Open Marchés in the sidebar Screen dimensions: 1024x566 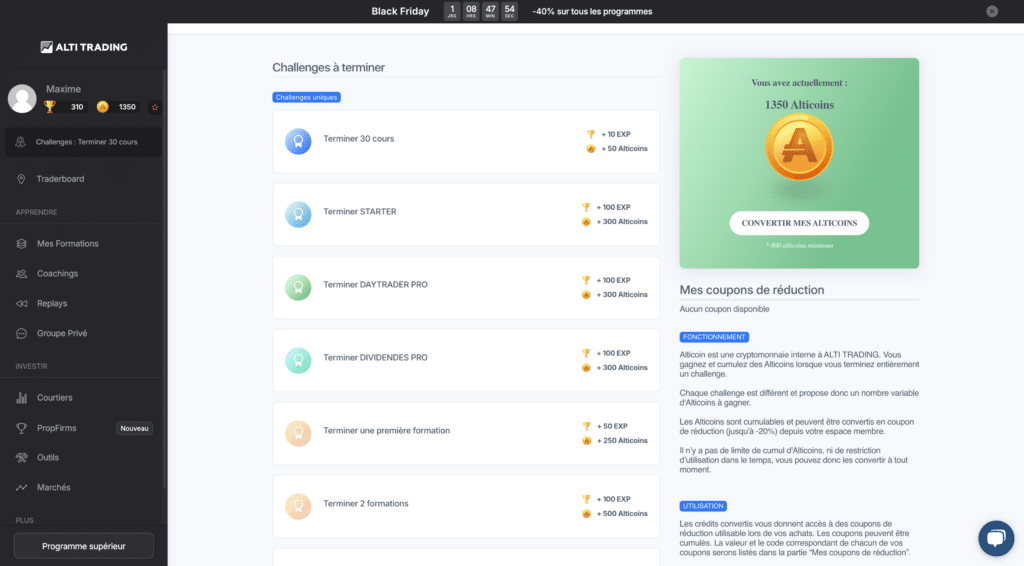[x=54, y=488]
